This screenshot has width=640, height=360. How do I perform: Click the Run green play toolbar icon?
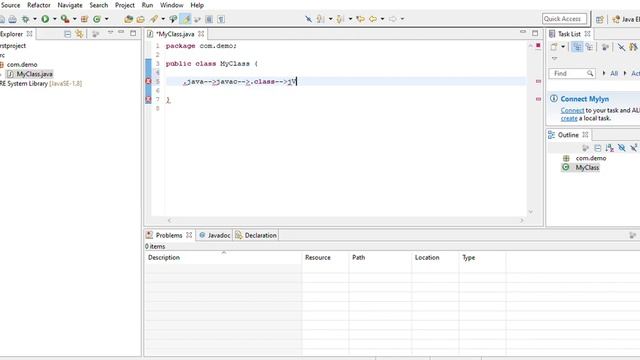(x=45, y=19)
